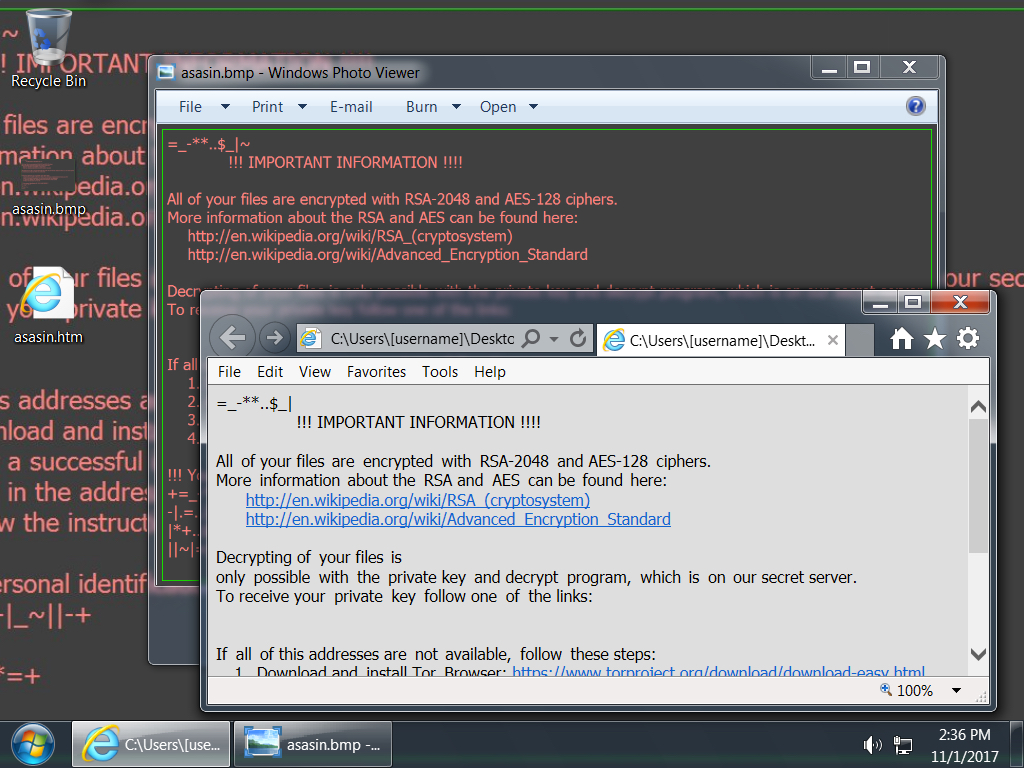Open the Tools gear icon in Internet Explorer

pos(968,338)
